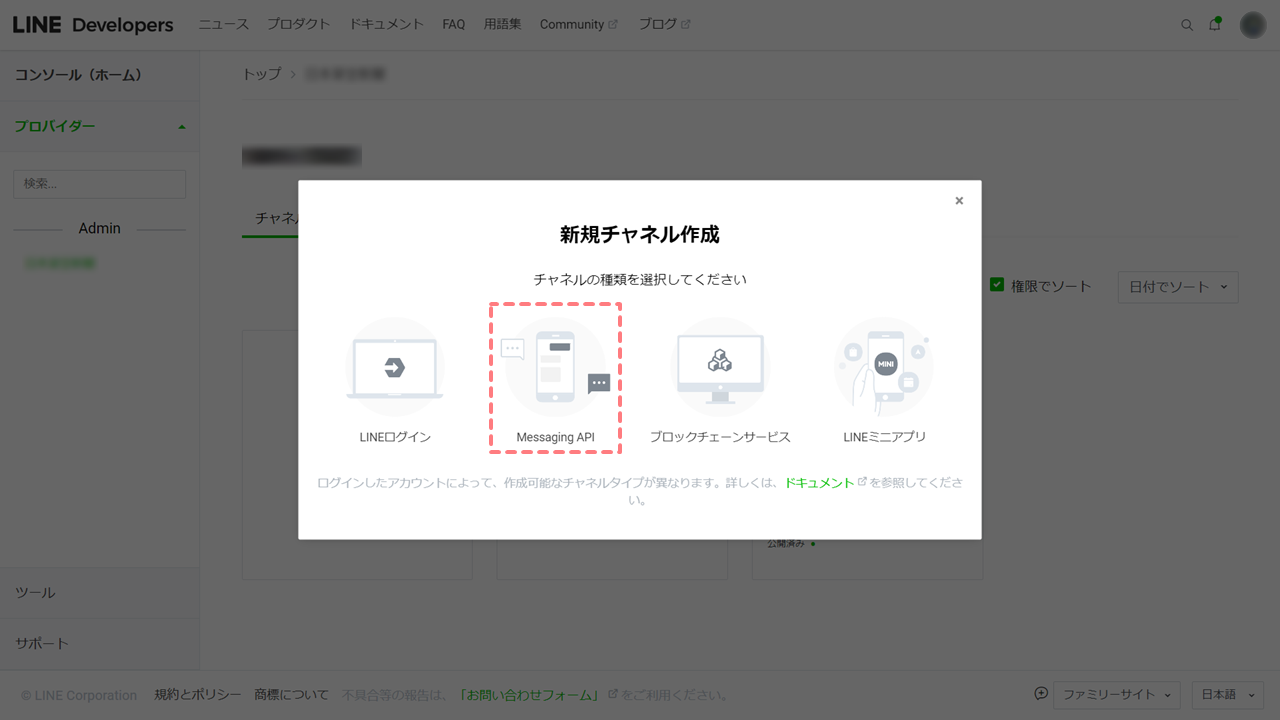Toggle the 権限でソート checkbox
Image resolution: width=1280 pixels, height=720 pixels.
point(997,285)
